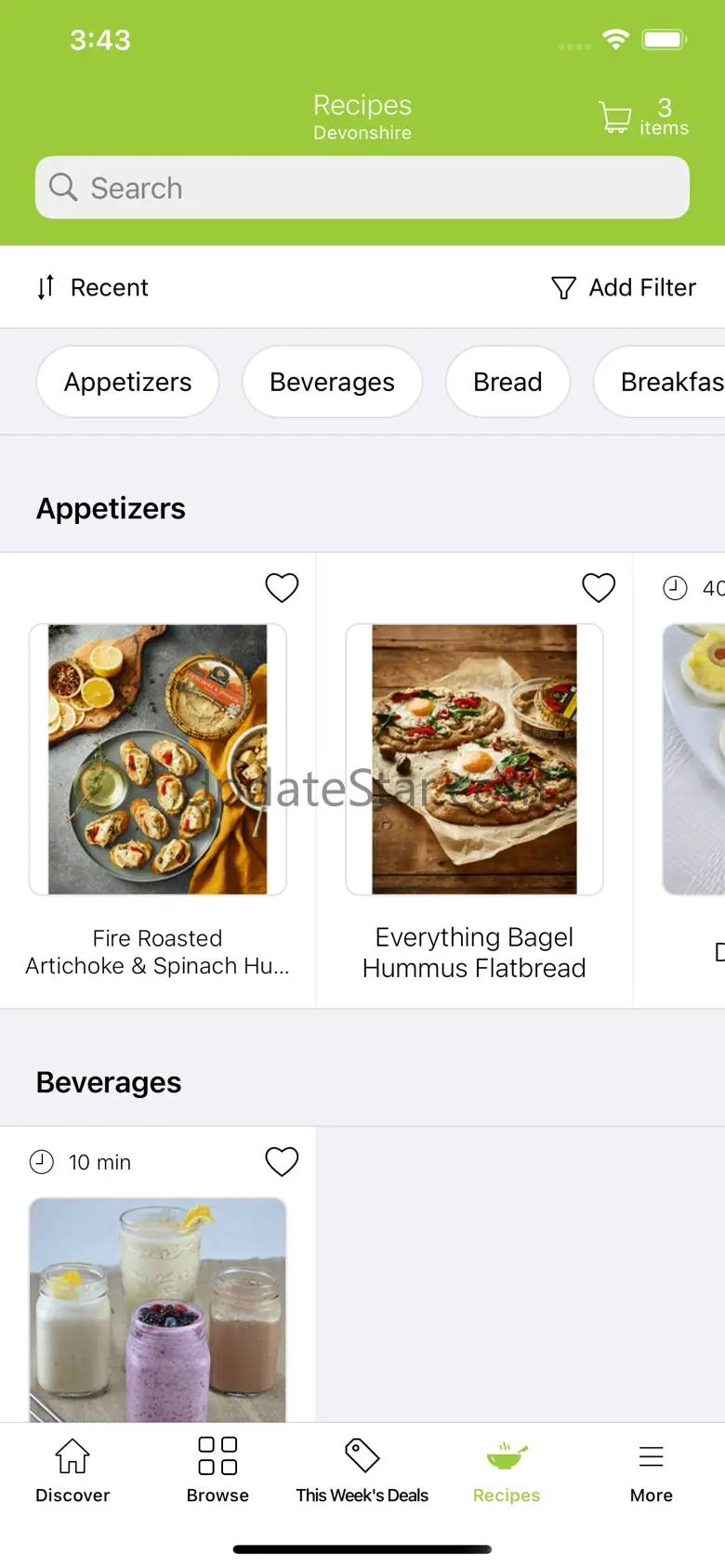The height and width of the screenshot is (1568, 725).
Task: Open the Recent sort dropdown
Action: [x=109, y=288]
